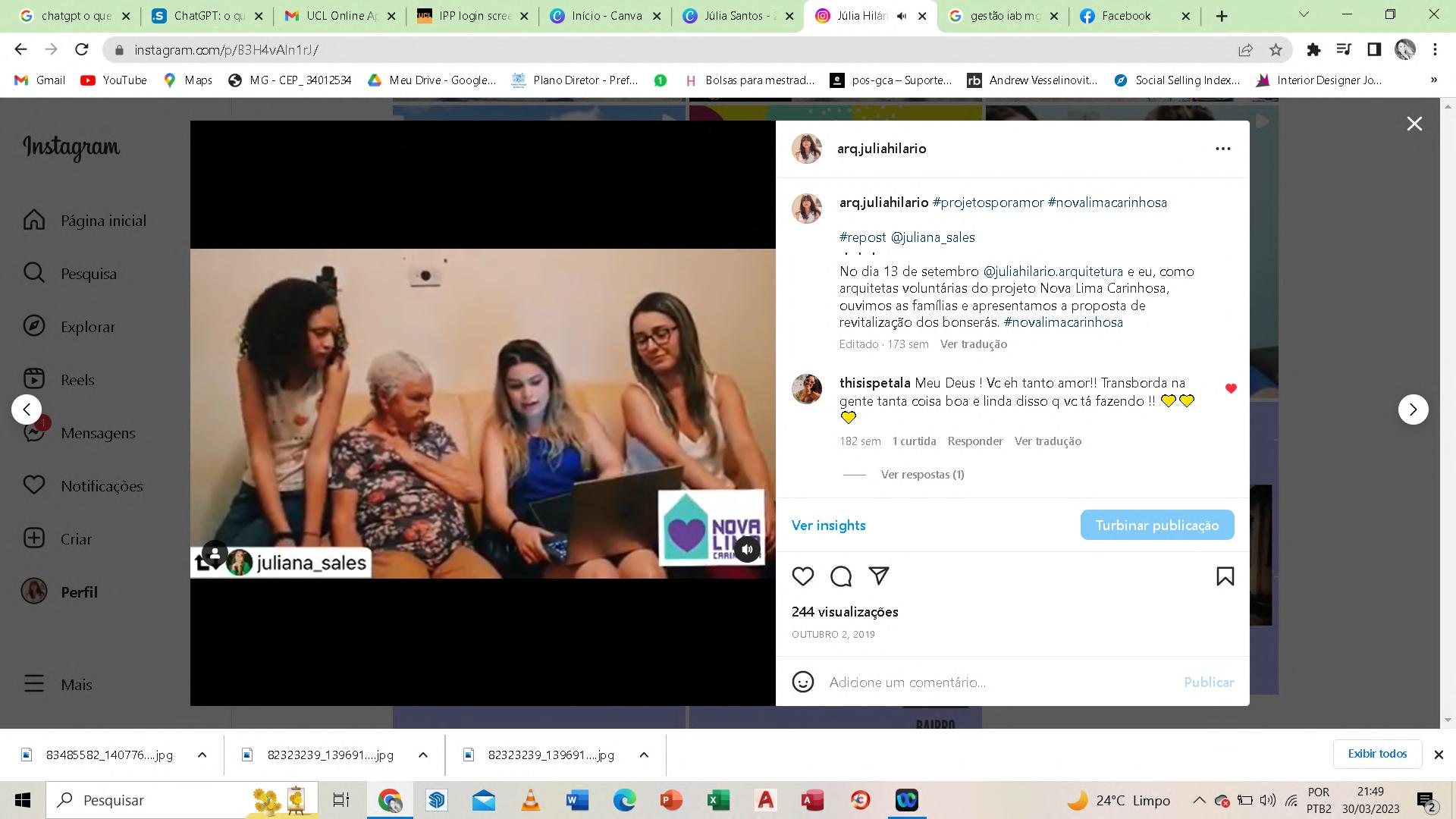Open dropdown for 83485582_140776 jpg download

[x=202, y=755]
